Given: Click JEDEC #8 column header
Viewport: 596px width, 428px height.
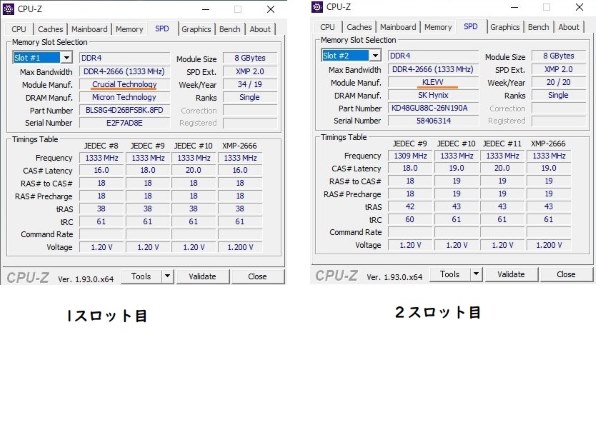Looking at the screenshot, I should point(101,146).
